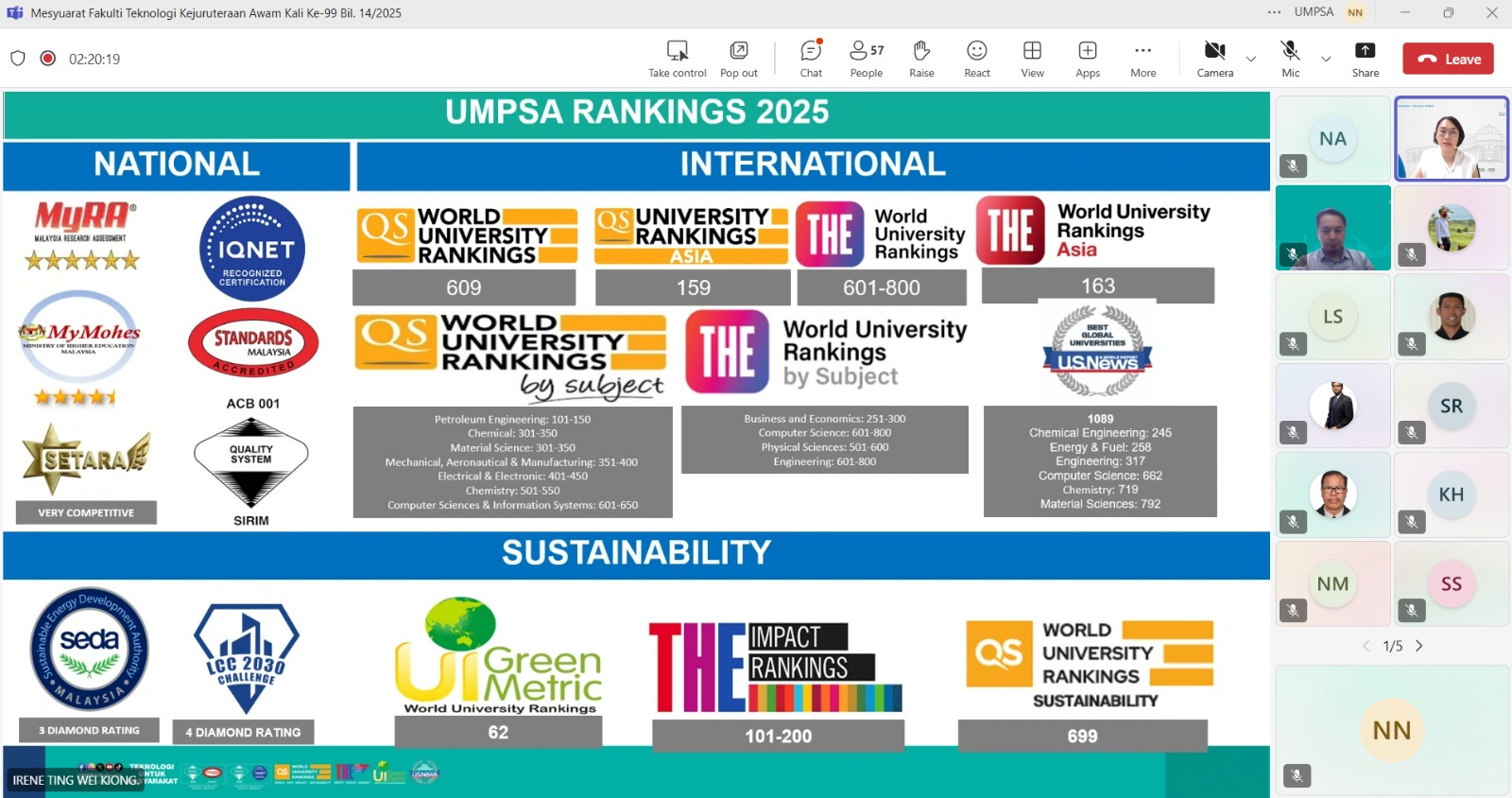Select LS participant tile
Screen dimensions: 1512x798
pos(1332,317)
